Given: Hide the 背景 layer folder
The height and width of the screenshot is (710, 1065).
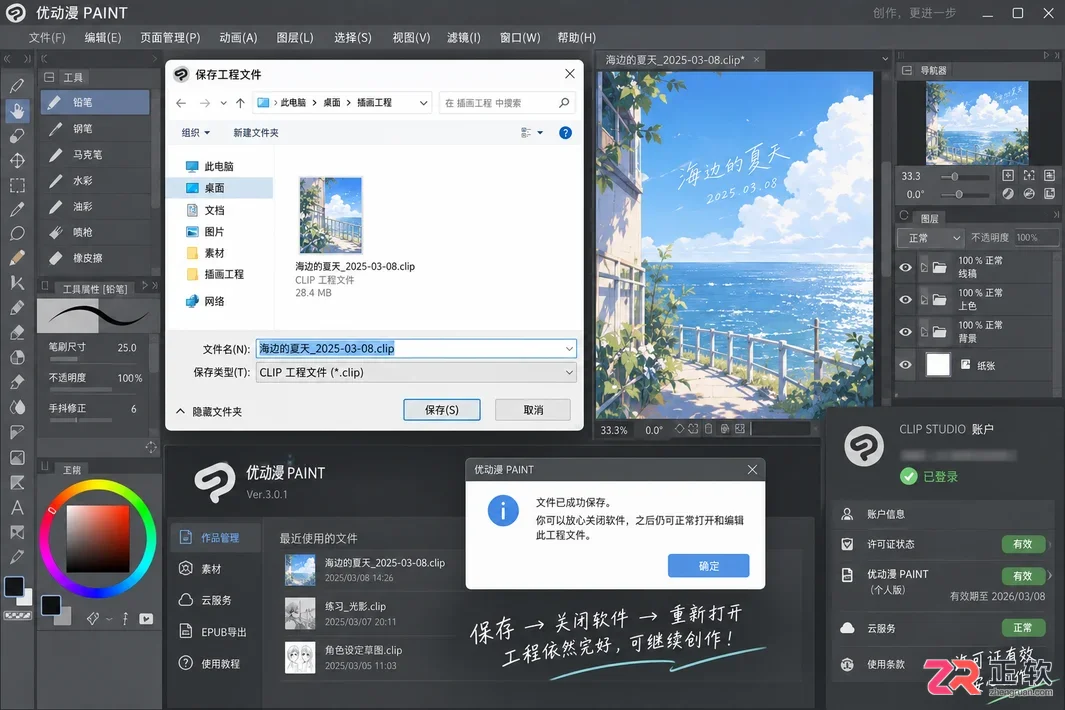Looking at the screenshot, I should [x=905, y=332].
